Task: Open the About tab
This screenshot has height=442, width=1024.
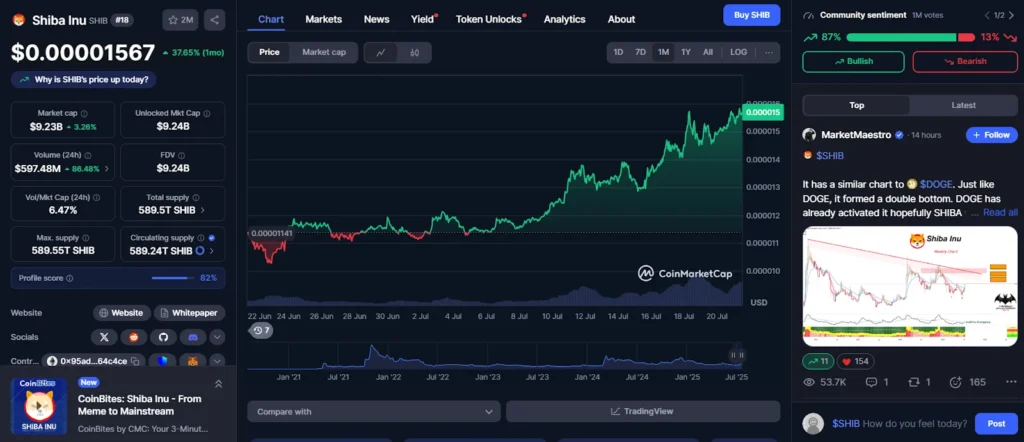Action: click(621, 20)
